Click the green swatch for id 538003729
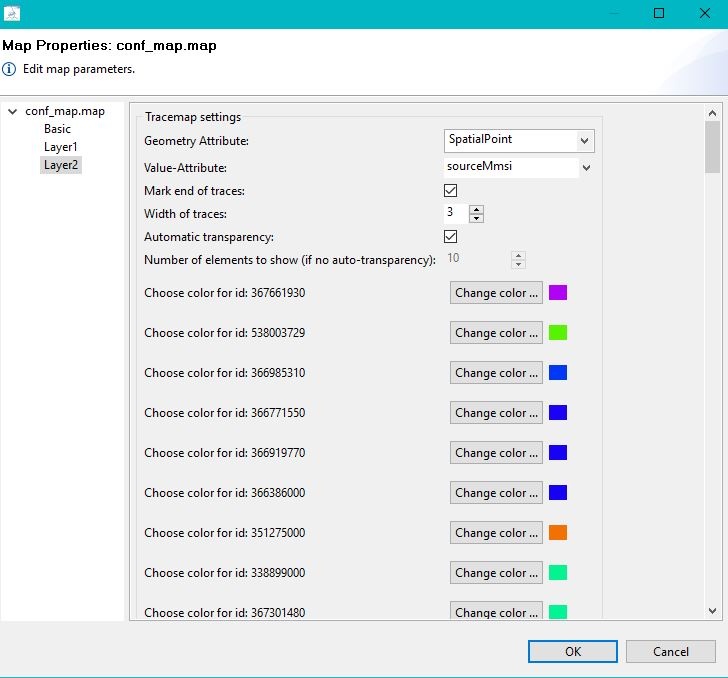This screenshot has width=728, height=678. pyautogui.click(x=558, y=333)
